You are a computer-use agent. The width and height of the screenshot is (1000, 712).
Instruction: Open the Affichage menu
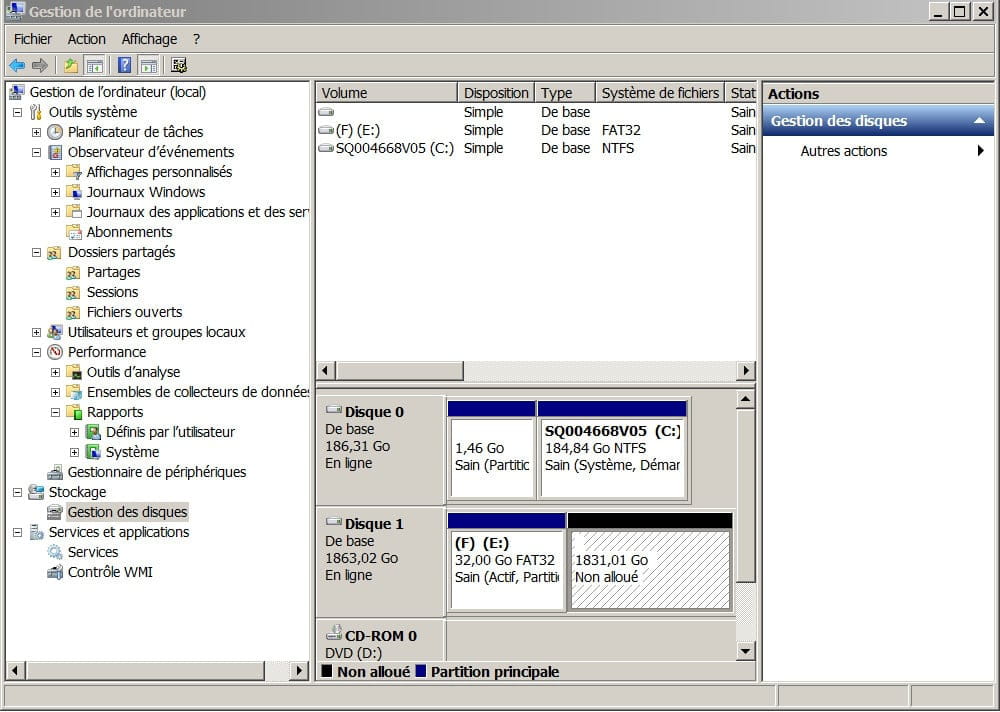(149, 40)
